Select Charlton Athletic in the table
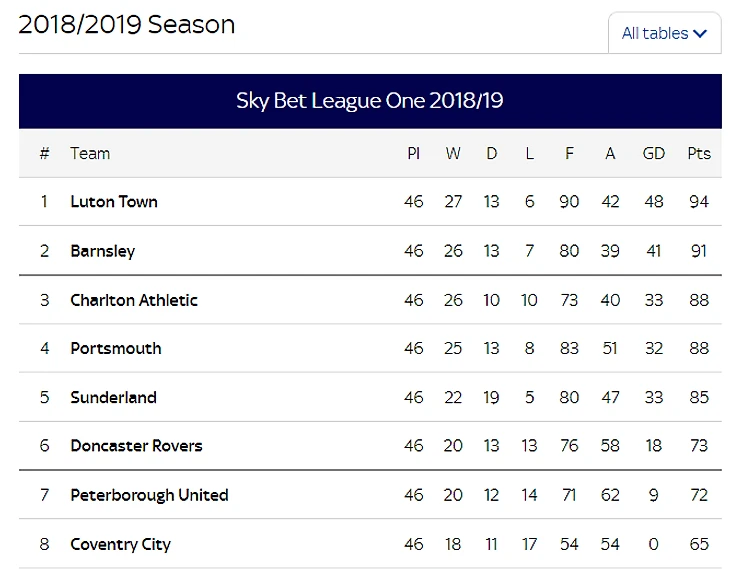This screenshot has width=730, height=569. pyautogui.click(x=134, y=299)
